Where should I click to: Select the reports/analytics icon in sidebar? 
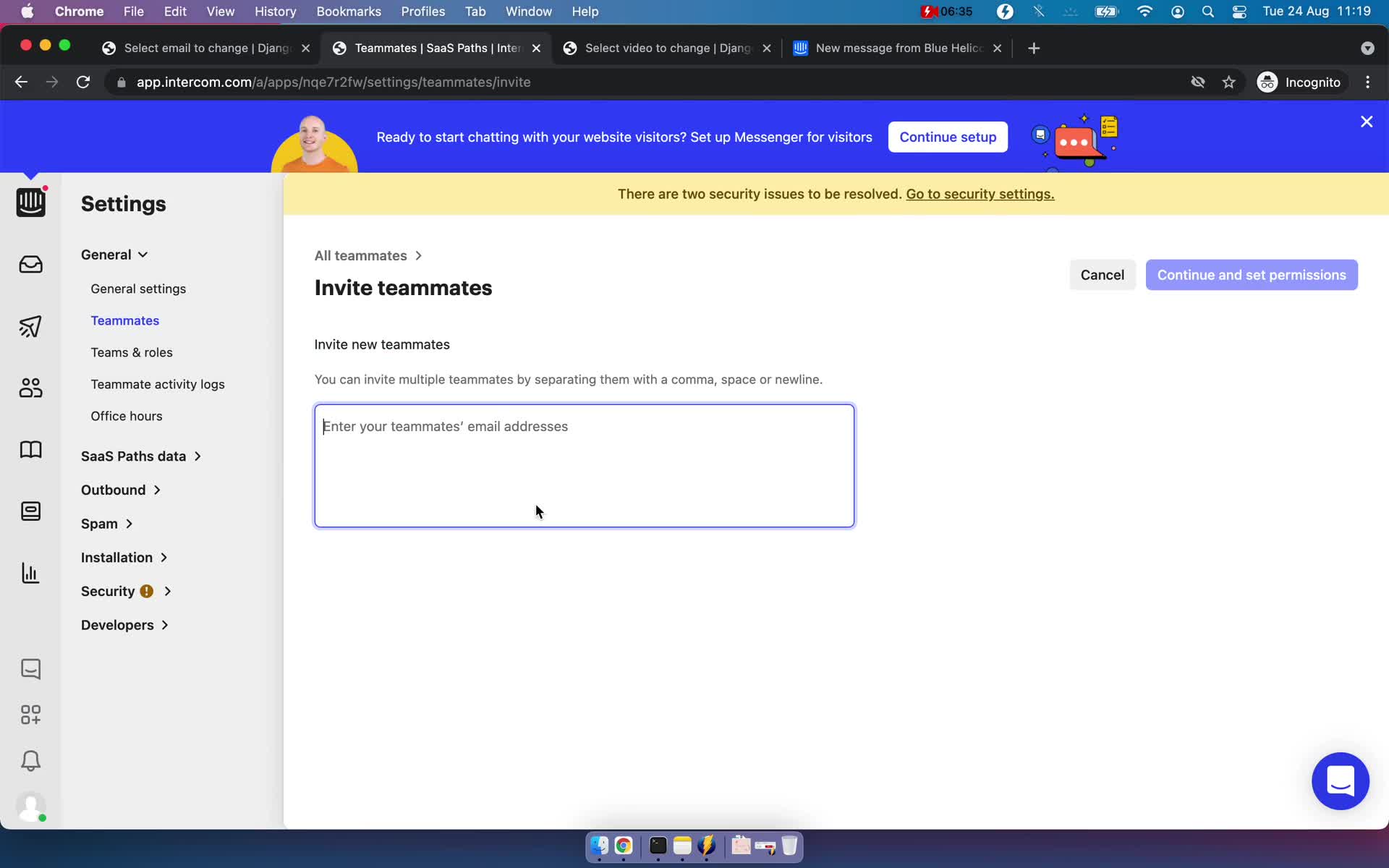(32, 573)
